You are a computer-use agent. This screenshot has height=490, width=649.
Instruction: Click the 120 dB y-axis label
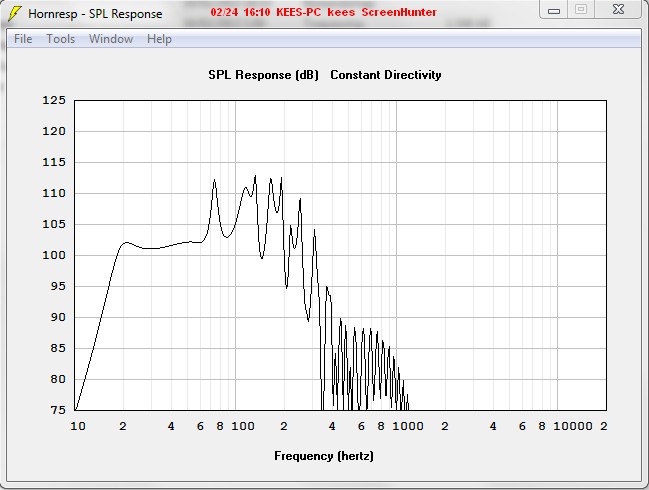[x=54, y=131]
